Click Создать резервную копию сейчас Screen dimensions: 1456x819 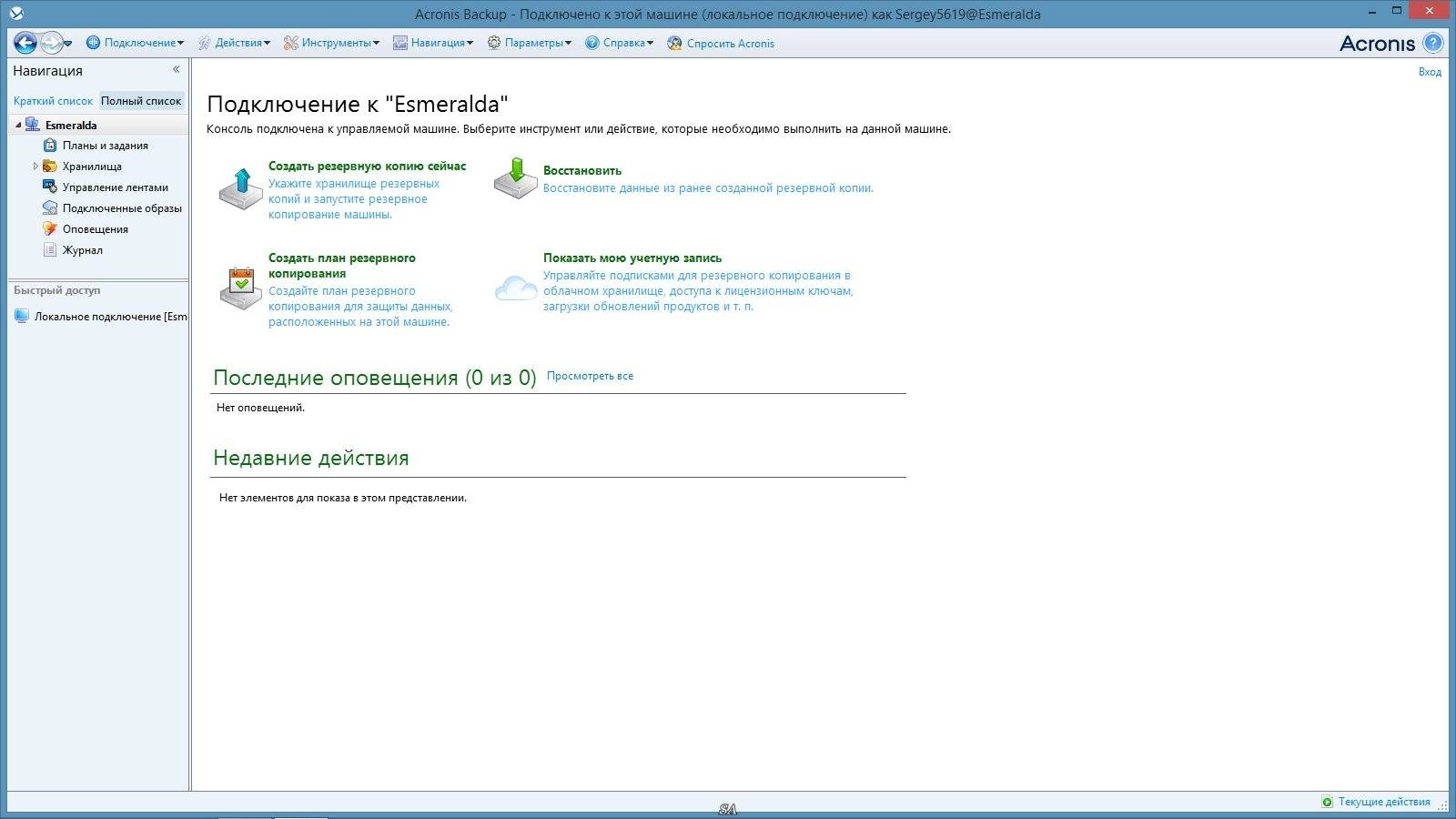[367, 167]
